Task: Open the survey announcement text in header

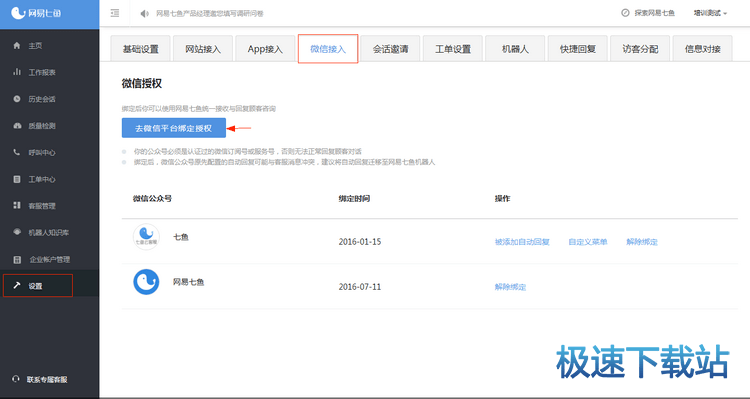Action: (210, 13)
